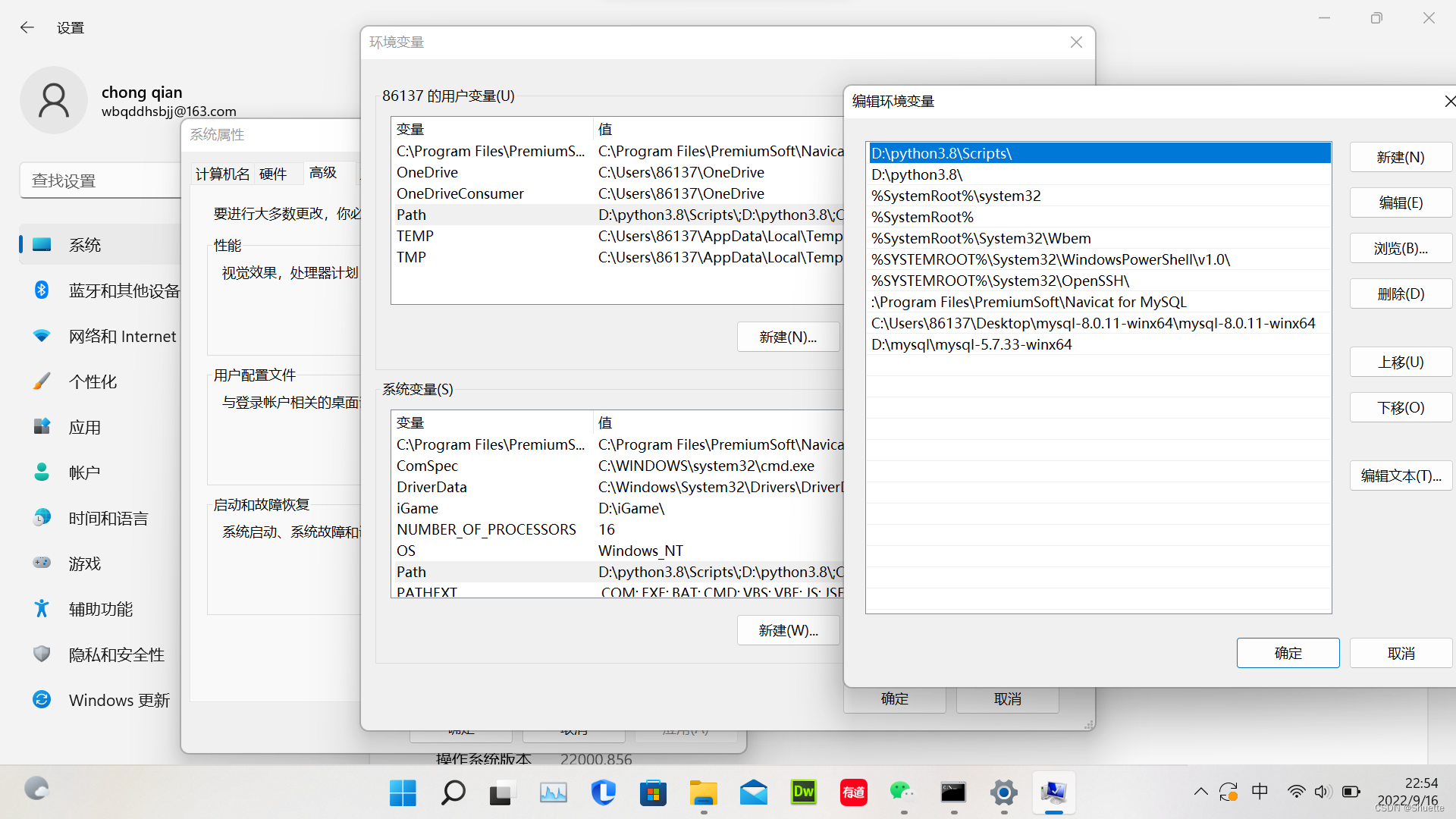Click 确定 in edit environment variable dialog

click(1287, 653)
